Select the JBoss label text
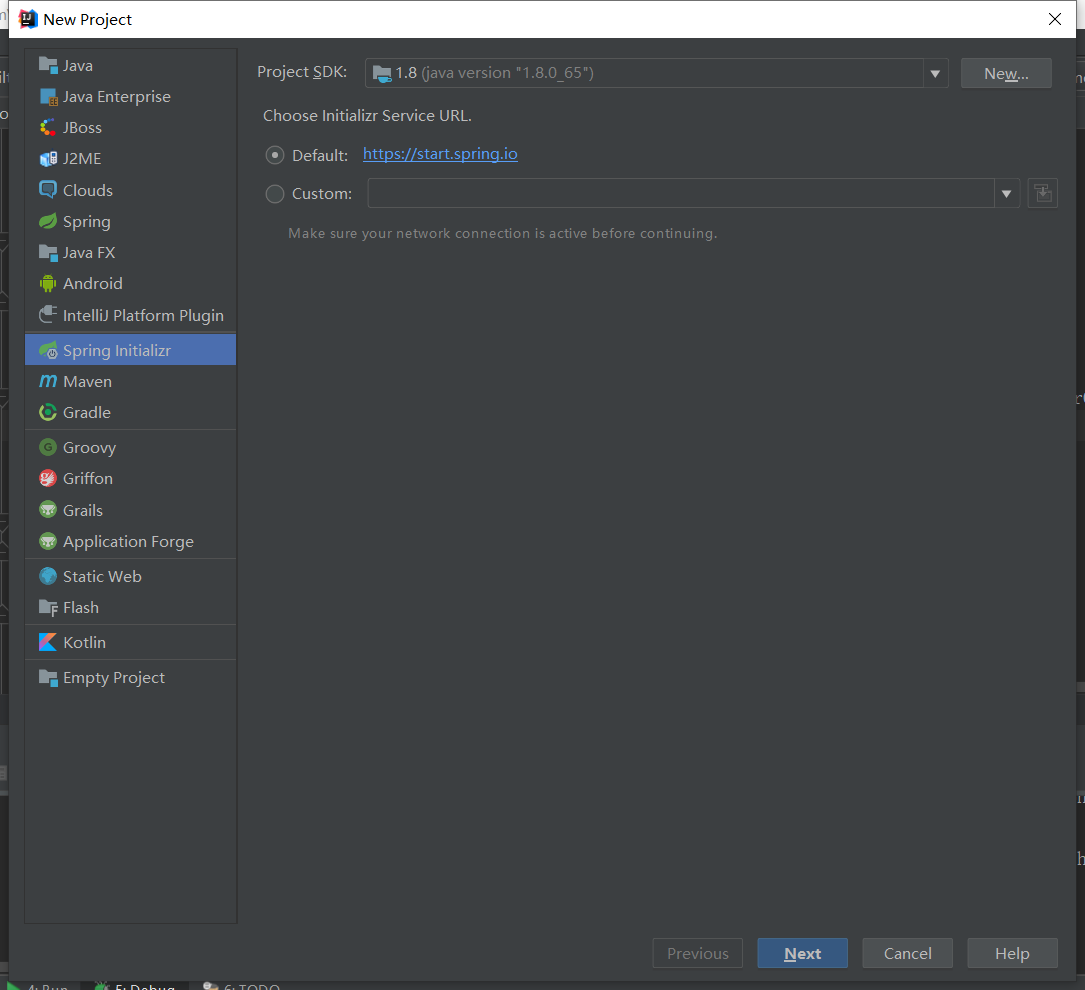Image resolution: width=1085 pixels, height=990 pixels. pos(82,128)
